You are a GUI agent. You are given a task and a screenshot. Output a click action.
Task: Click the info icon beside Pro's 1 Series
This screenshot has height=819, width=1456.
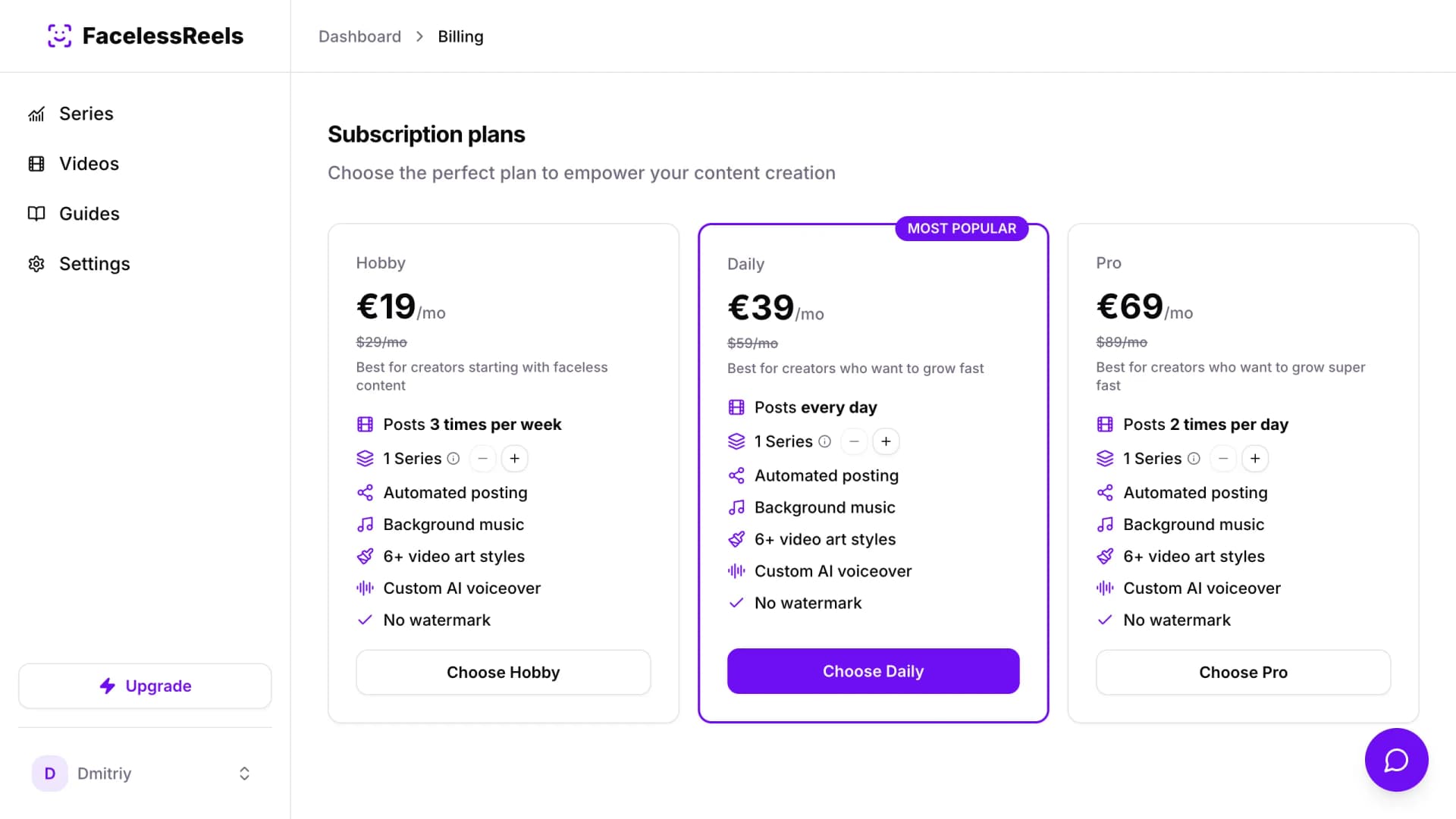pos(1194,458)
